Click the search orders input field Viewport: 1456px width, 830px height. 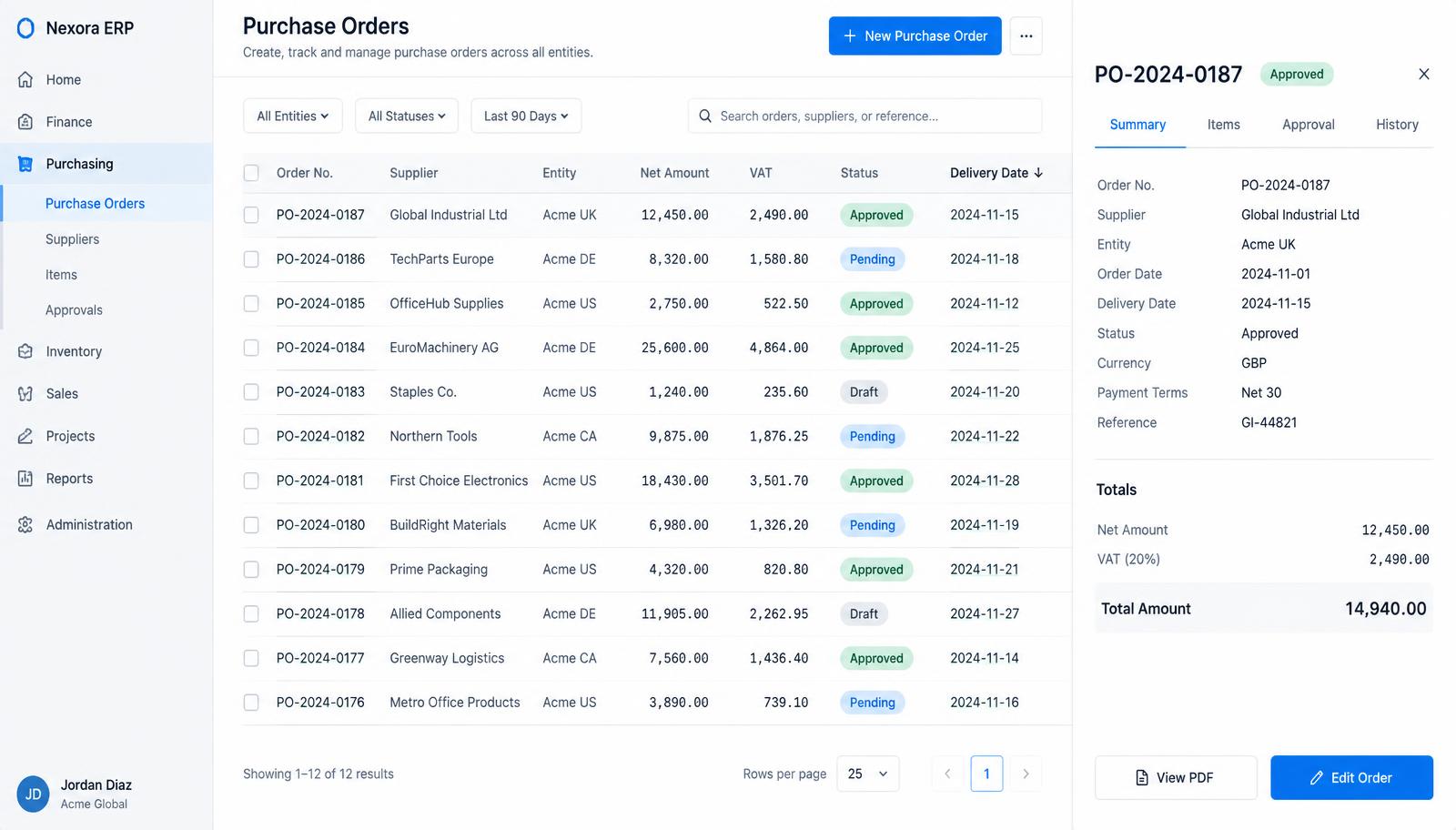point(864,116)
